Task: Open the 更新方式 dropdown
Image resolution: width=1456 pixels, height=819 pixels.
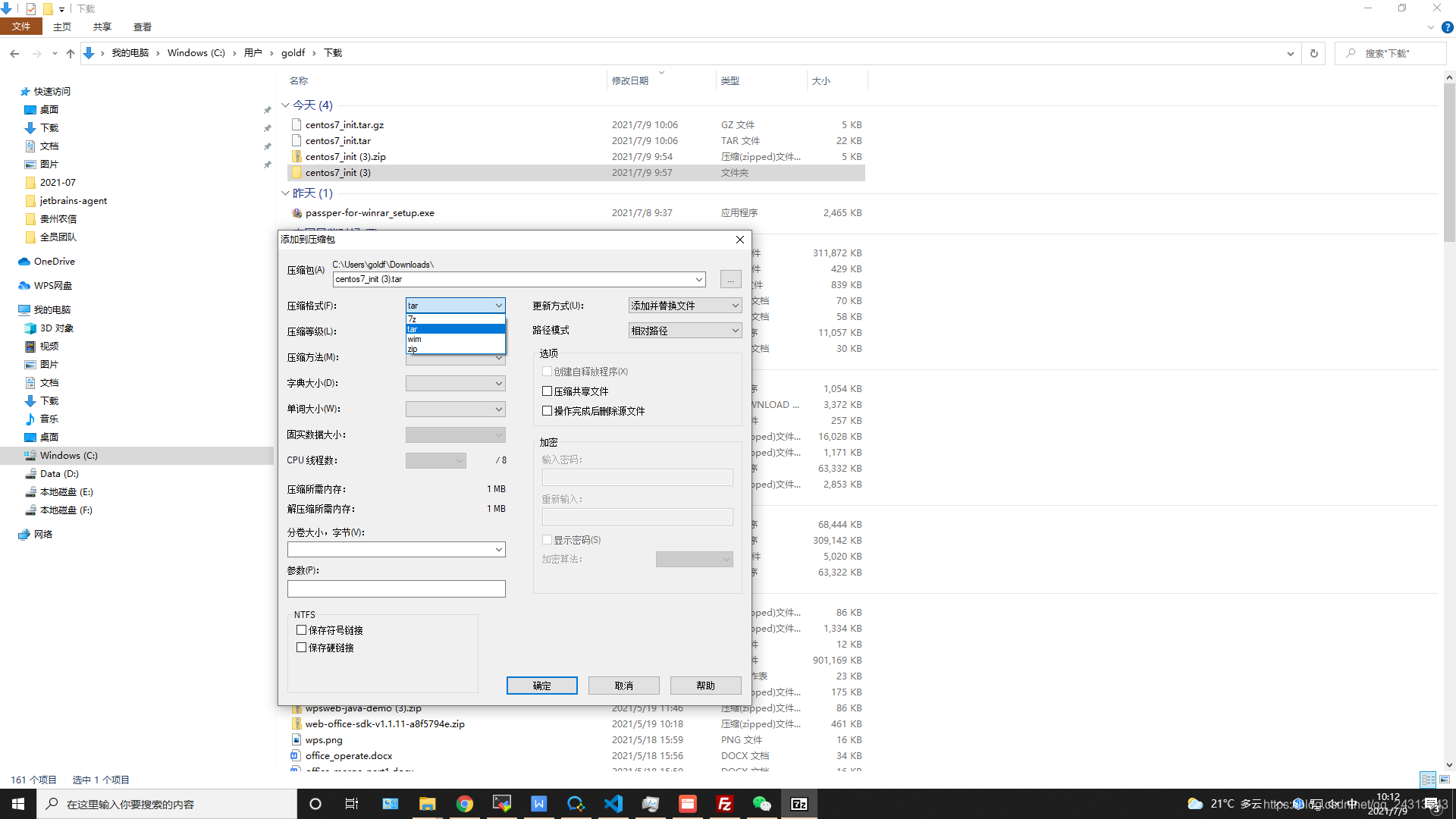Action: pyautogui.click(x=685, y=306)
